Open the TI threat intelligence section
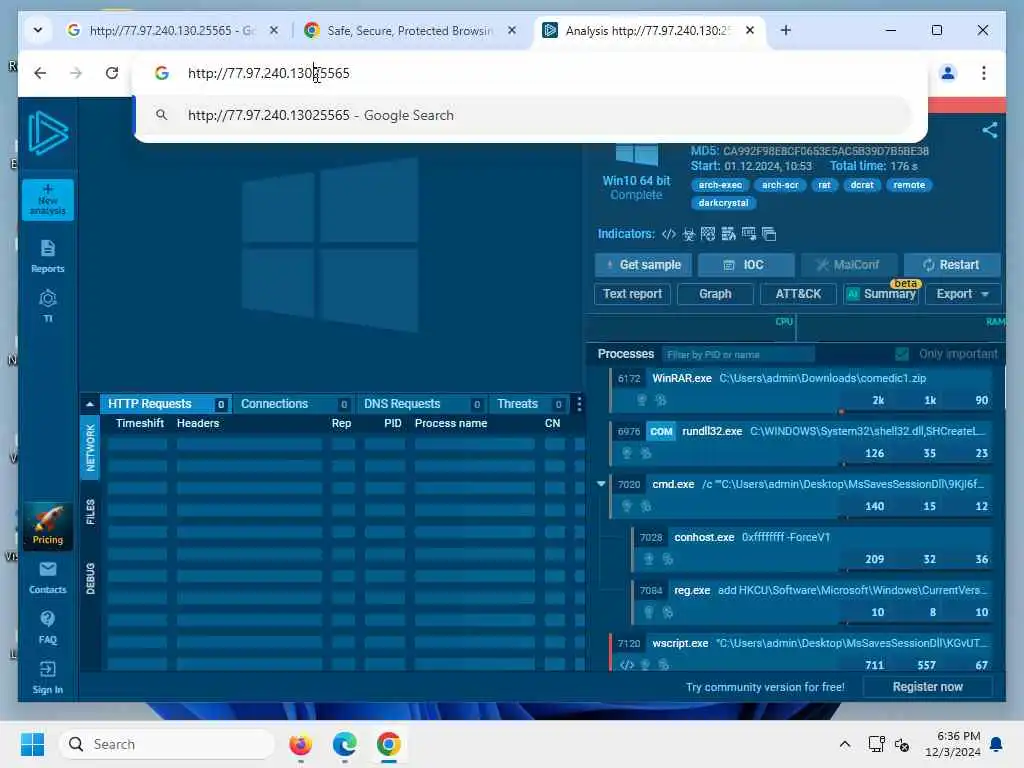The height and width of the screenshot is (768, 1024). coord(48,306)
